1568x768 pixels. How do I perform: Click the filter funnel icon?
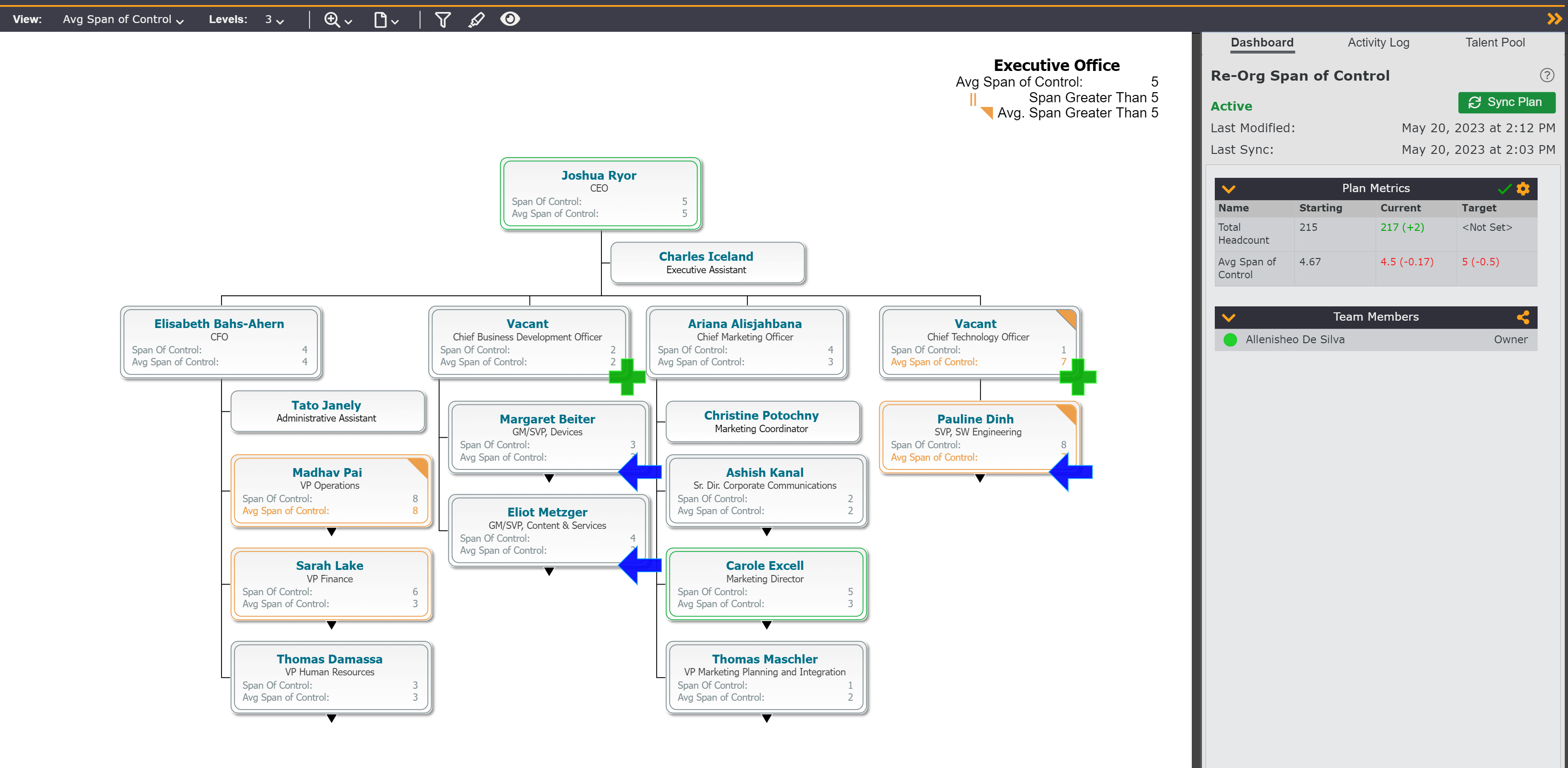pos(443,19)
